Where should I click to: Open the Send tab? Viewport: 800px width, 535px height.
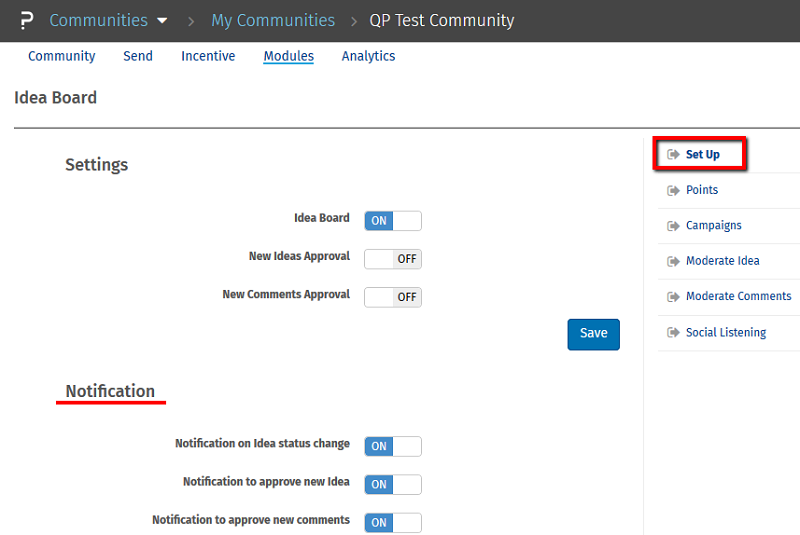(138, 56)
